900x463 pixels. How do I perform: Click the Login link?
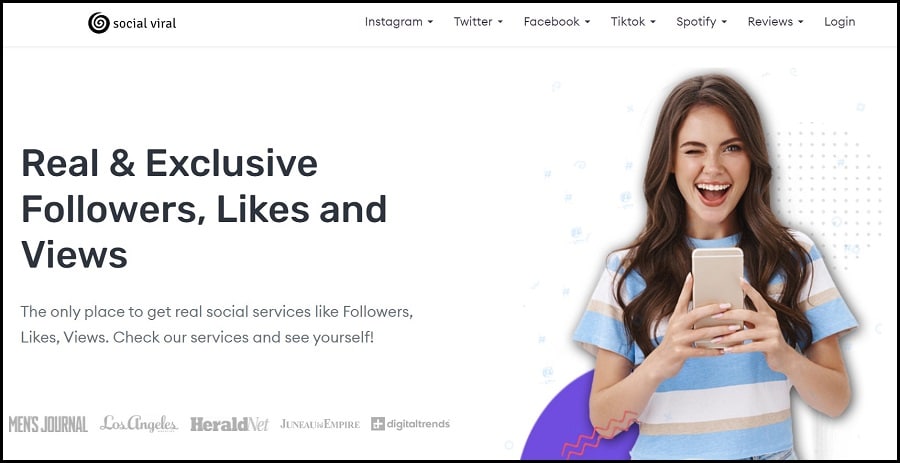[840, 22]
